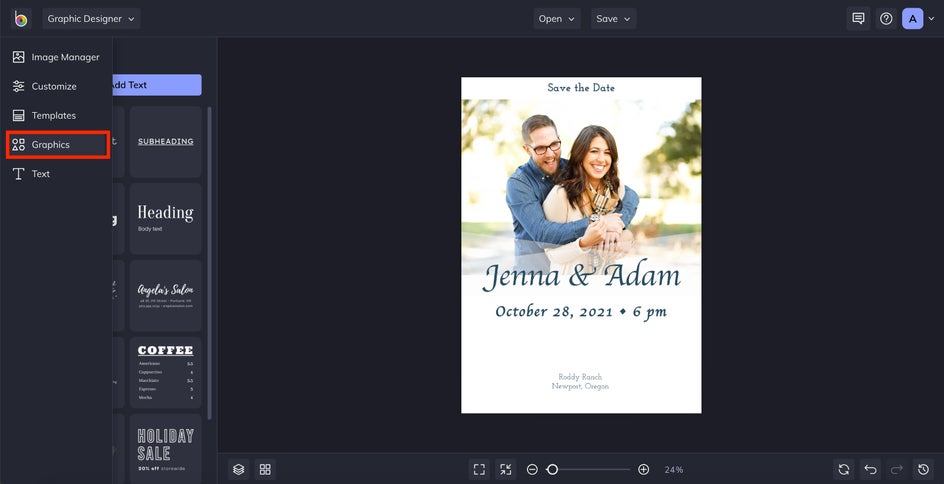
Task: Open the comments feedback icon
Action: pos(858,18)
